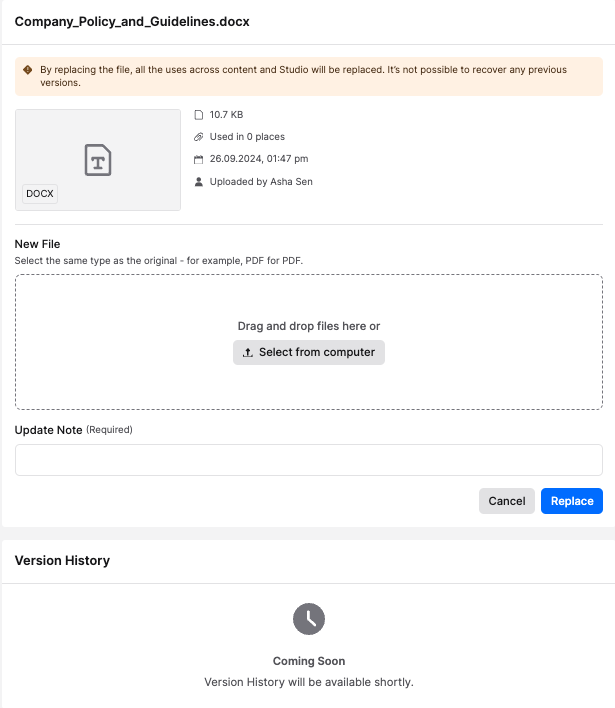615x708 pixels.
Task: Click the blue Replace button
Action: (572, 501)
